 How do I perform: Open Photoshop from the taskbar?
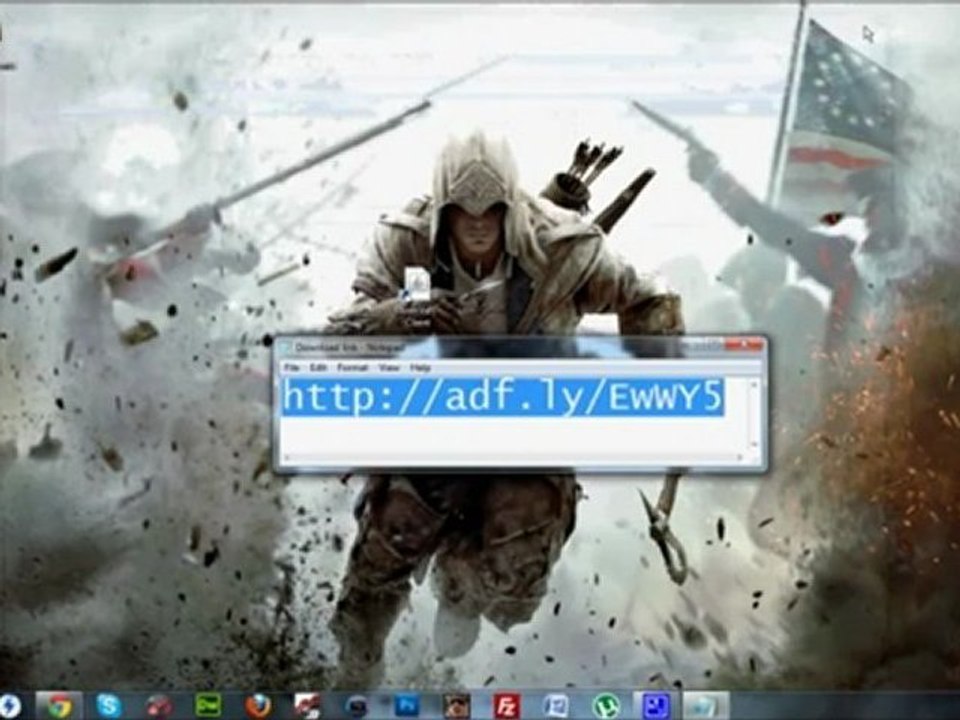[x=407, y=706]
